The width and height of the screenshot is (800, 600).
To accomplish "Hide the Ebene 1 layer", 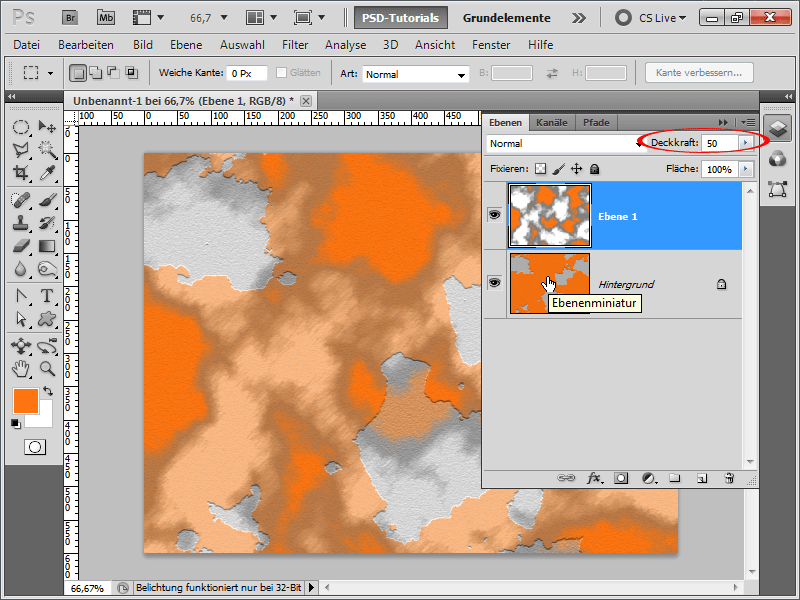I will pos(494,215).
